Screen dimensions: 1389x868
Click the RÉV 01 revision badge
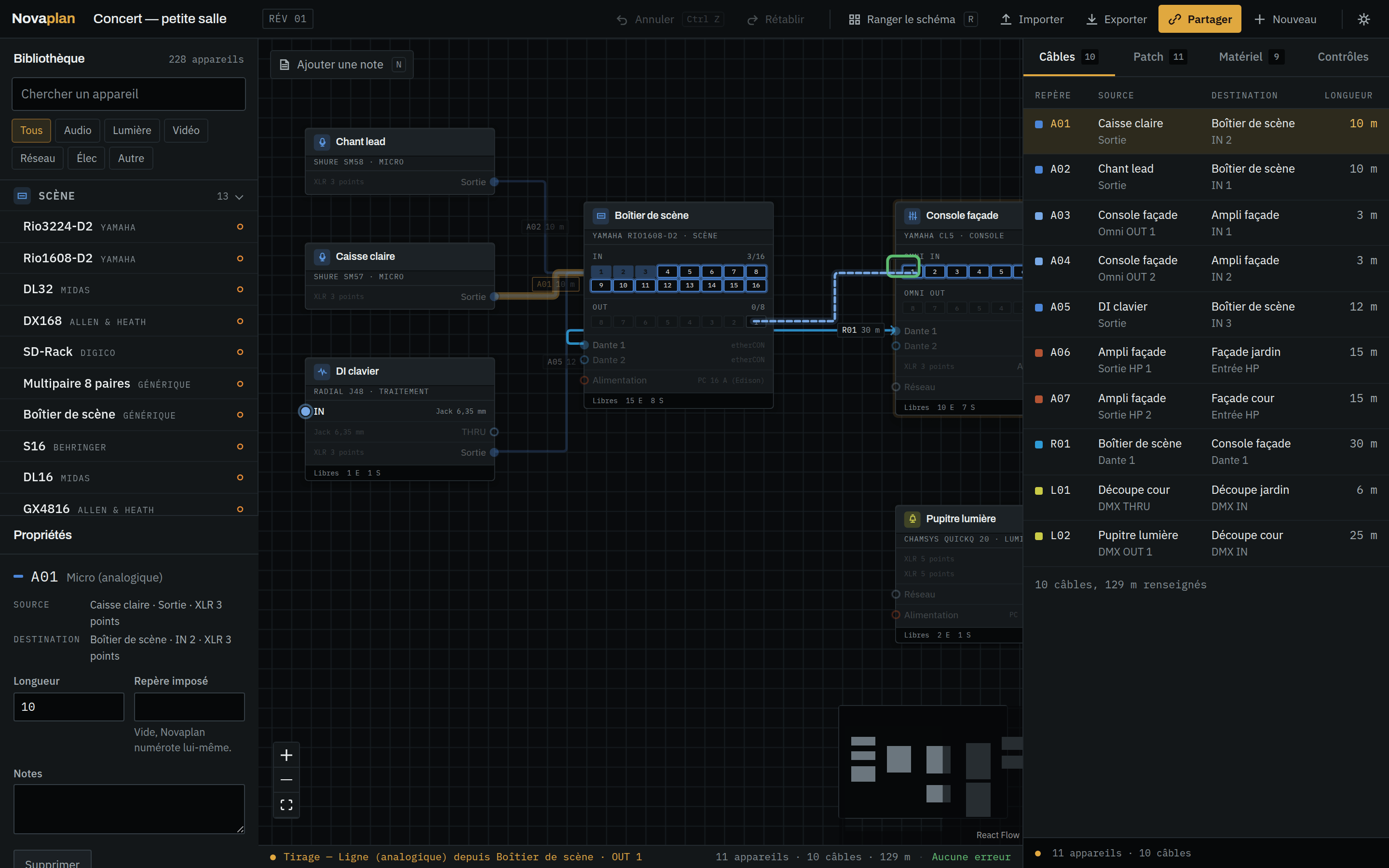click(x=287, y=19)
